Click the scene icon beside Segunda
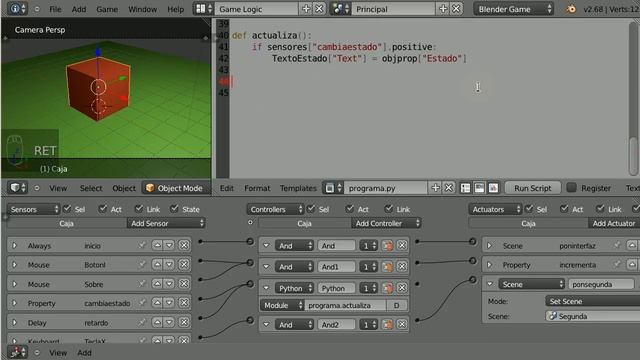This screenshot has width=640, height=360. (x=553, y=316)
